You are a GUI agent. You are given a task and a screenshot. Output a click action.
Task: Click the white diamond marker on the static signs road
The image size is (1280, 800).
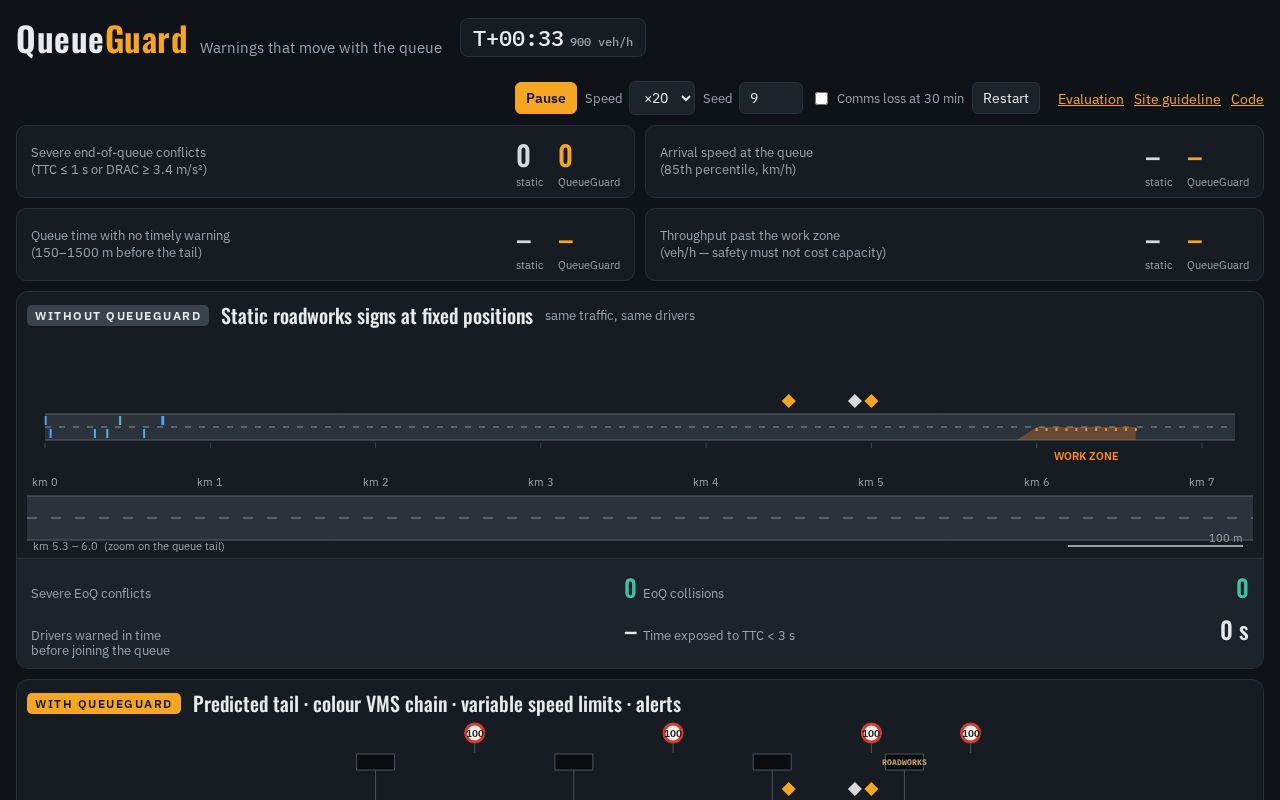tap(855, 401)
